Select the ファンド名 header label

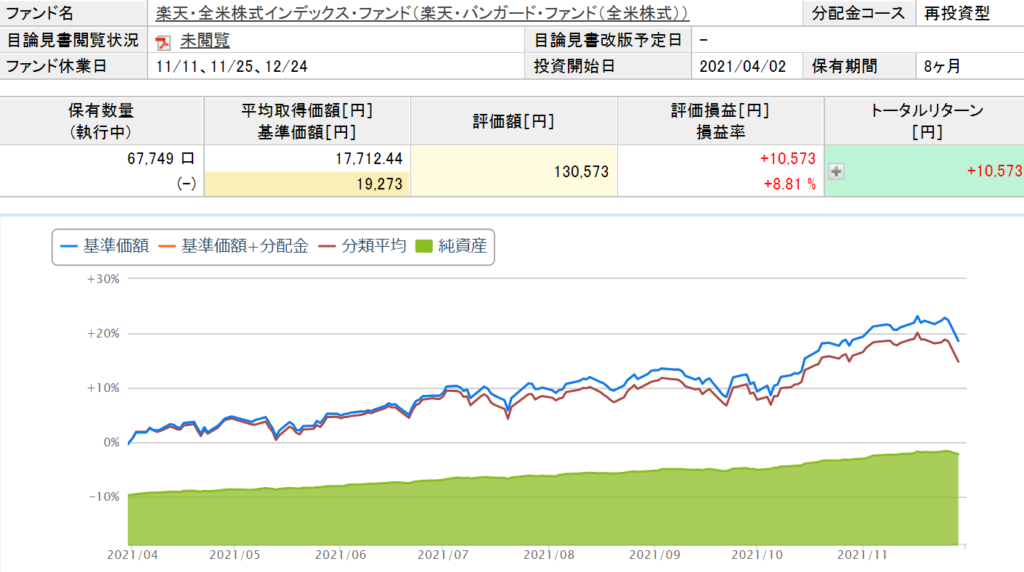[x=39, y=13]
